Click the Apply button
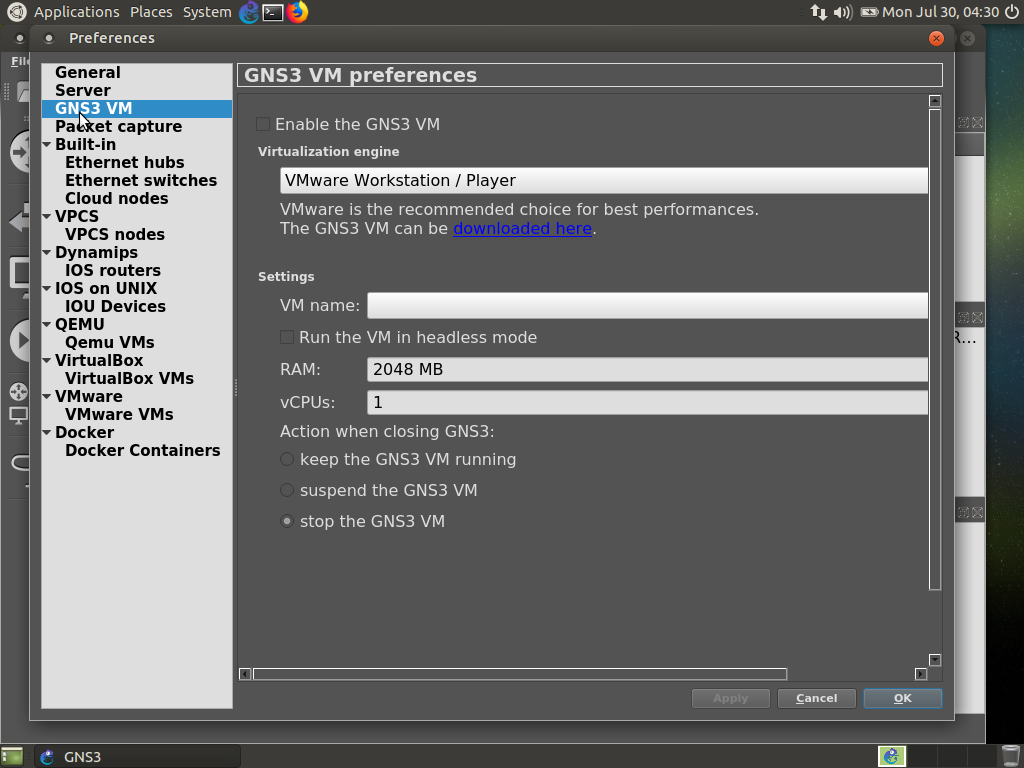This screenshot has width=1024, height=768. click(x=730, y=698)
